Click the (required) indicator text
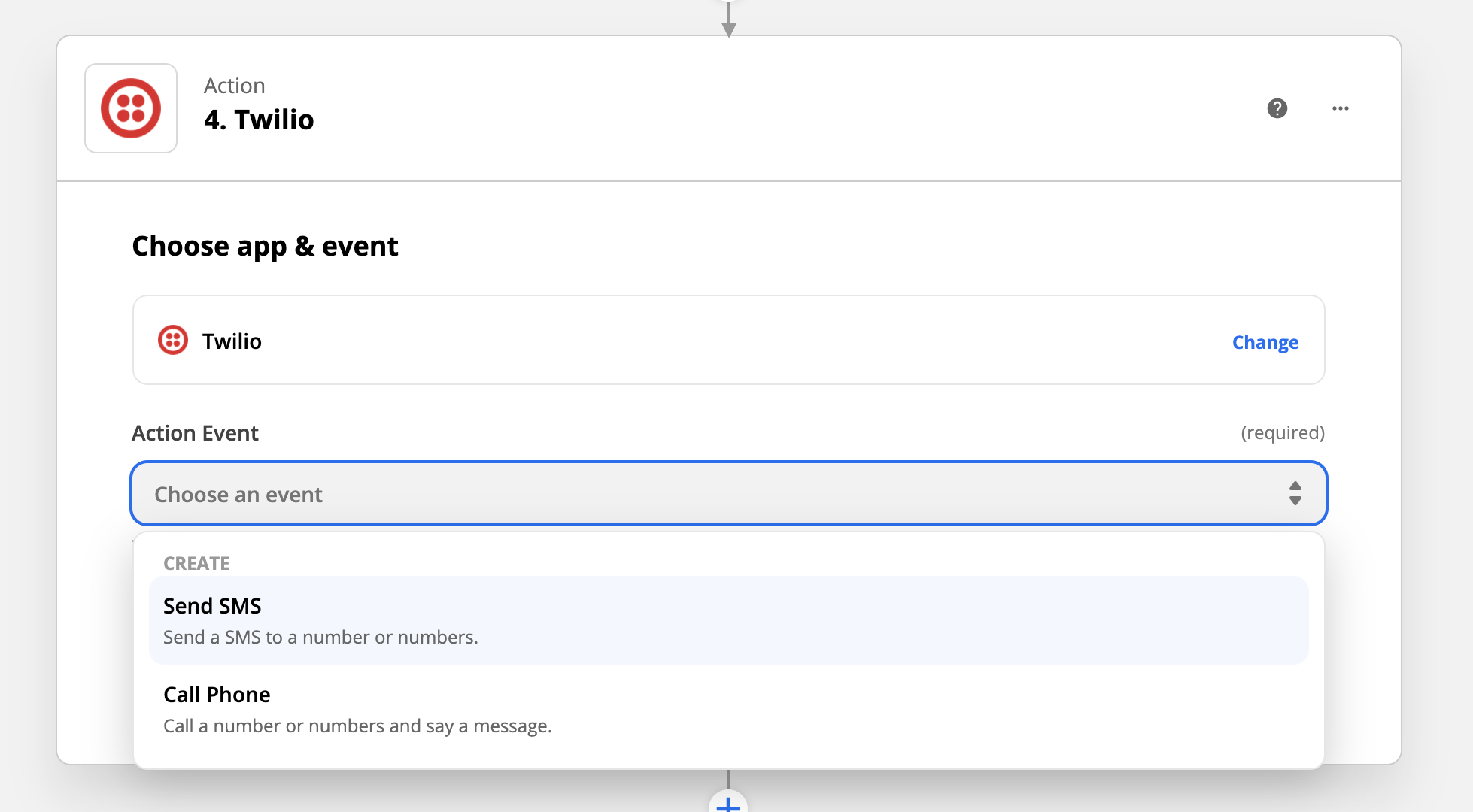 1282,433
